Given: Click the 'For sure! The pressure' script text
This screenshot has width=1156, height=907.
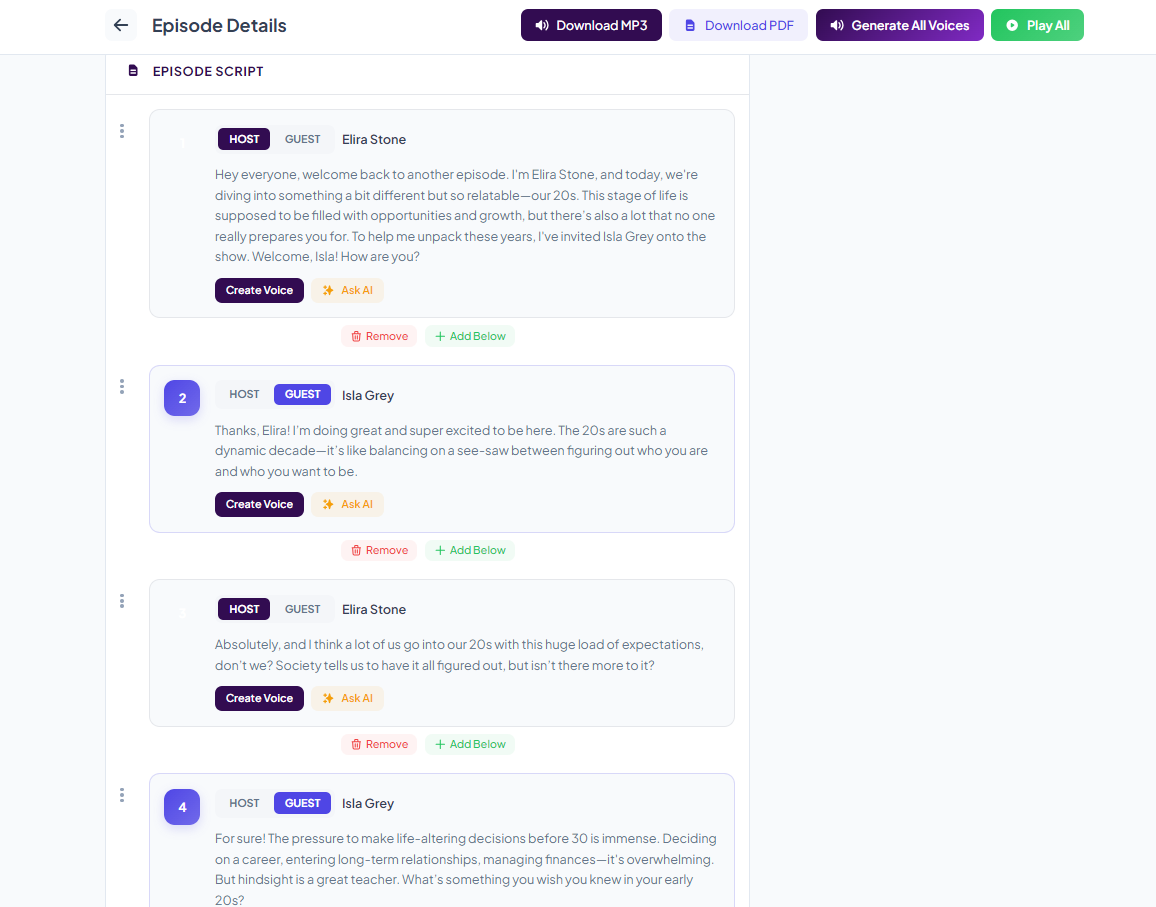Looking at the screenshot, I should (x=465, y=869).
